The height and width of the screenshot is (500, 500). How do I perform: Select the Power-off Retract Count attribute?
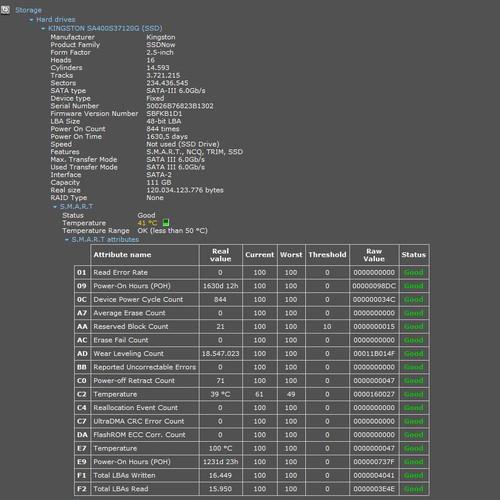pos(134,381)
